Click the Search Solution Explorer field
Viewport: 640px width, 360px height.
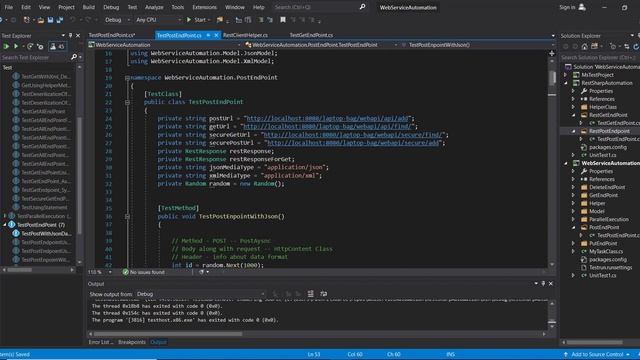tap(599, 58)
